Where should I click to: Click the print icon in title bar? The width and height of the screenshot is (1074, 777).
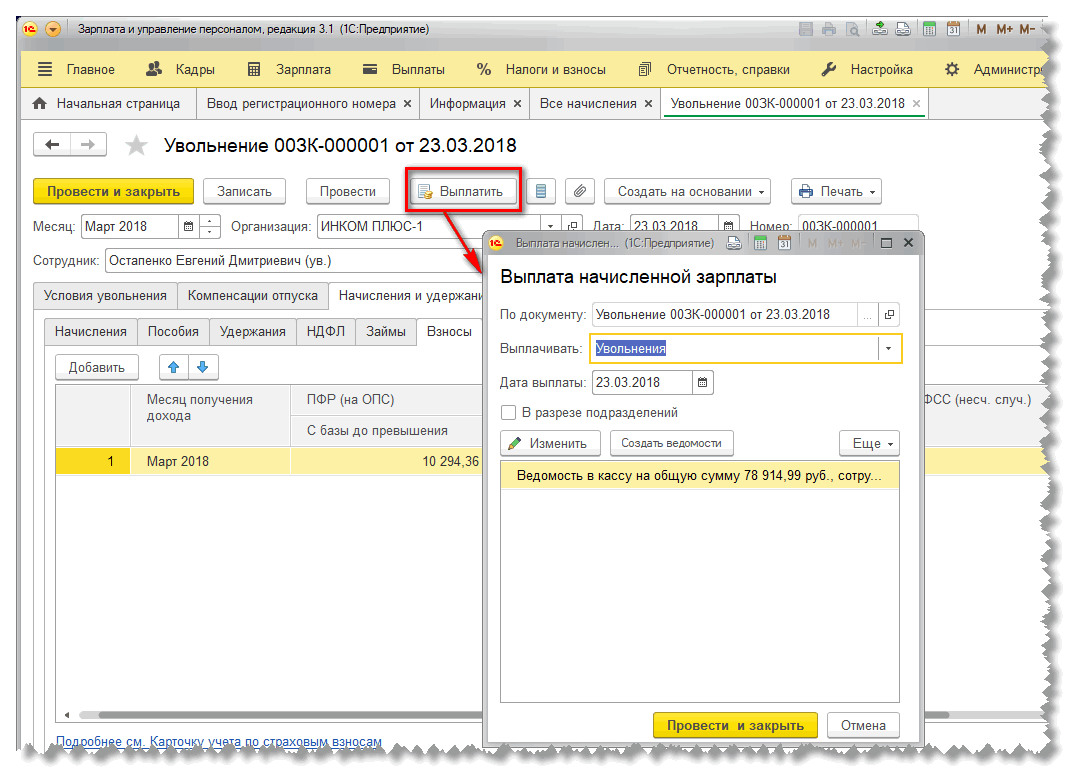[829, 29]
